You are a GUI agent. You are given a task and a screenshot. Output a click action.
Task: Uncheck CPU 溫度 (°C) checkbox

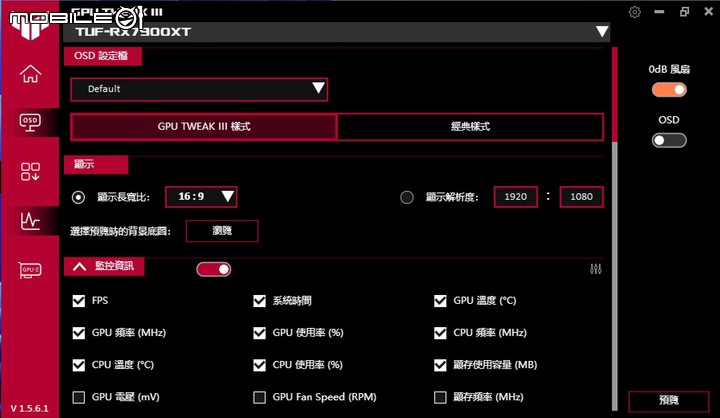coord(79,365)
